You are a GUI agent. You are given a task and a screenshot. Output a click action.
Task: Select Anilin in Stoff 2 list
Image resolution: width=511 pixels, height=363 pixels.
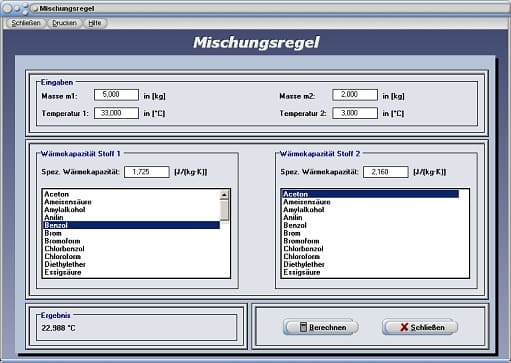click(370, 217)
